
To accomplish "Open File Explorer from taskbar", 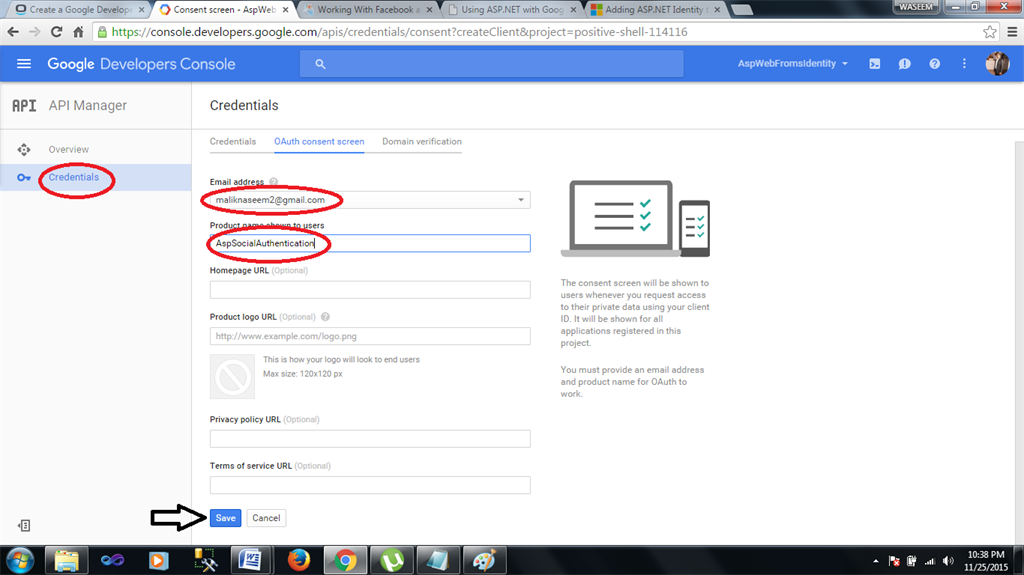I will (x=66, y=561).
